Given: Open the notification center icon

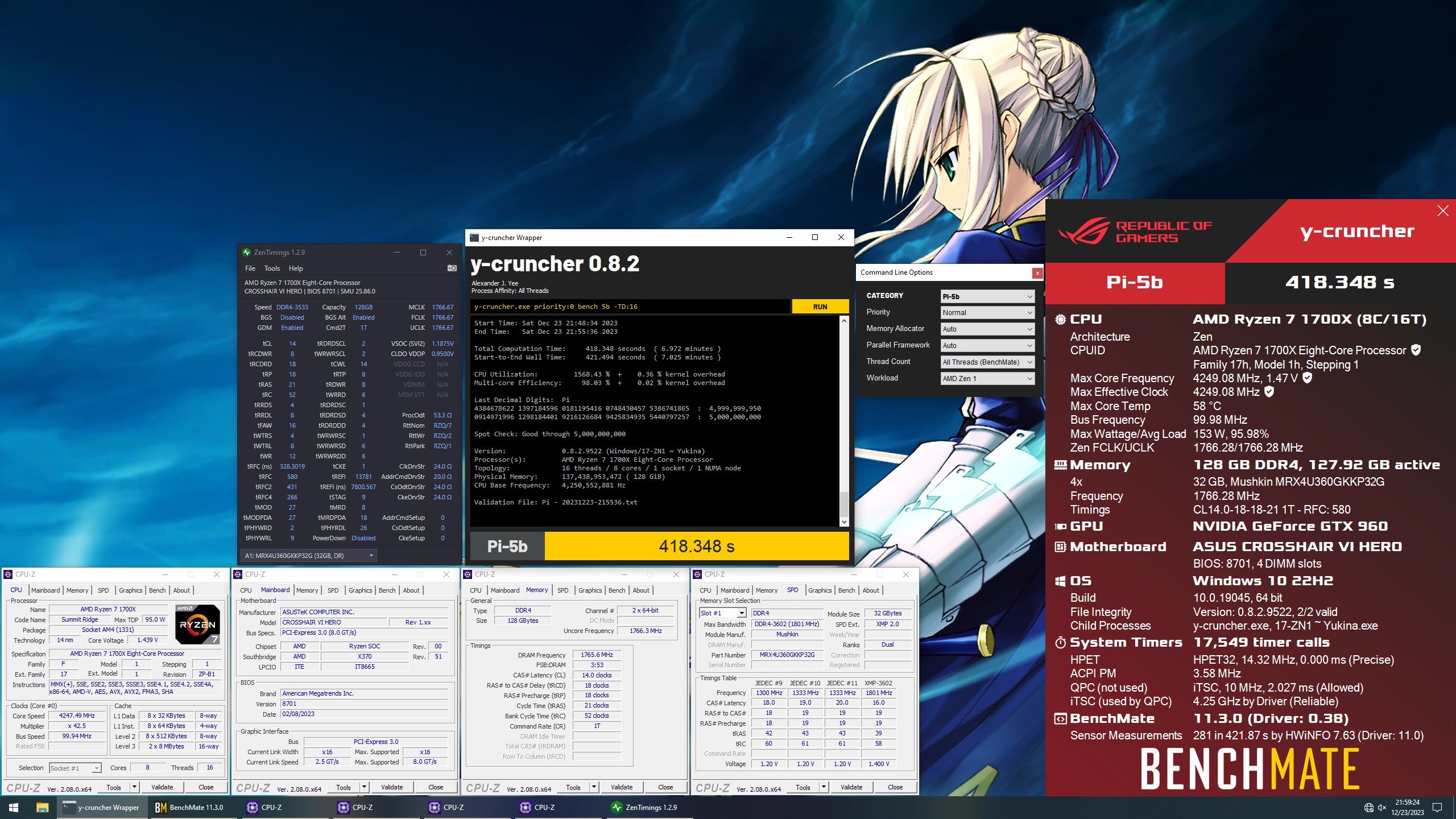Looking at the screenshot, I should point(1437,808).
